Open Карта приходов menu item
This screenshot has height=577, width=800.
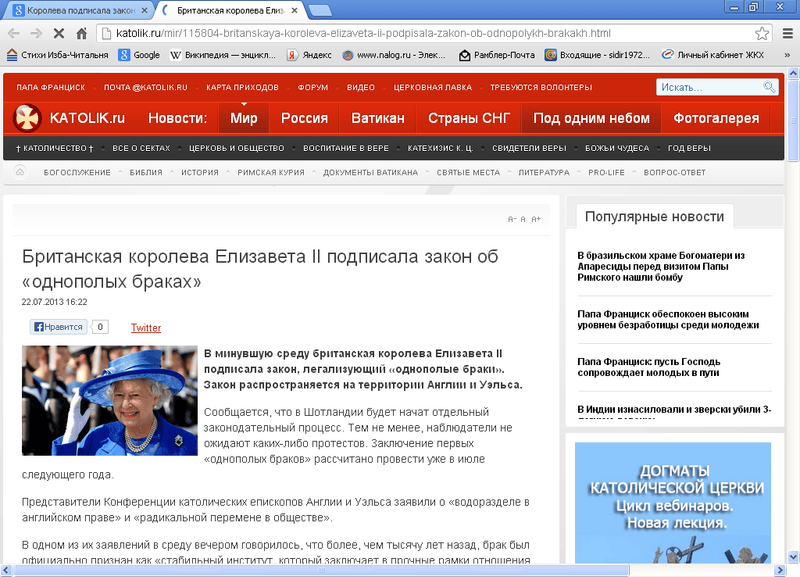point(242,87)
